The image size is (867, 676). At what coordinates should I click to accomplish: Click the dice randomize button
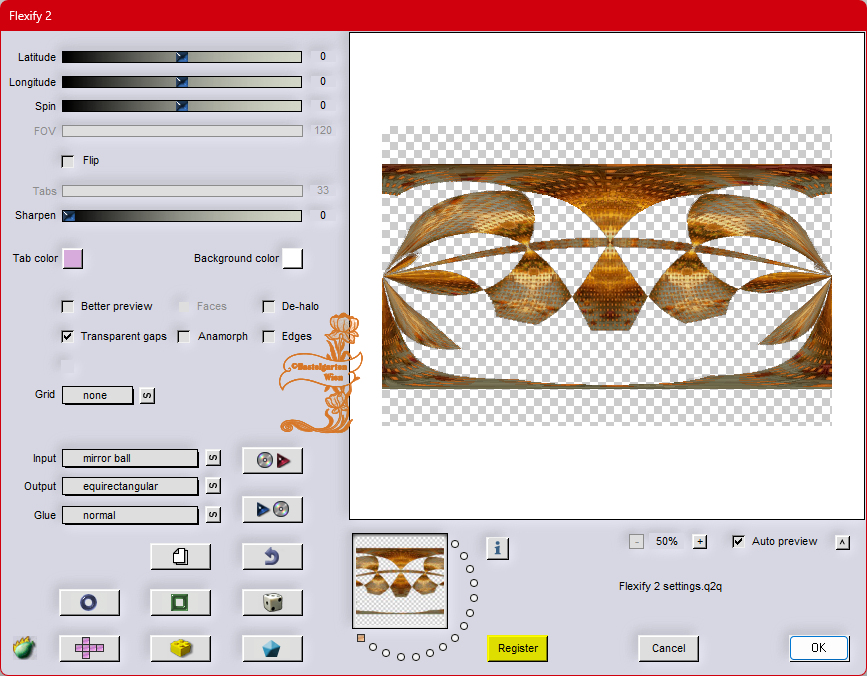(x=272, y=602)
